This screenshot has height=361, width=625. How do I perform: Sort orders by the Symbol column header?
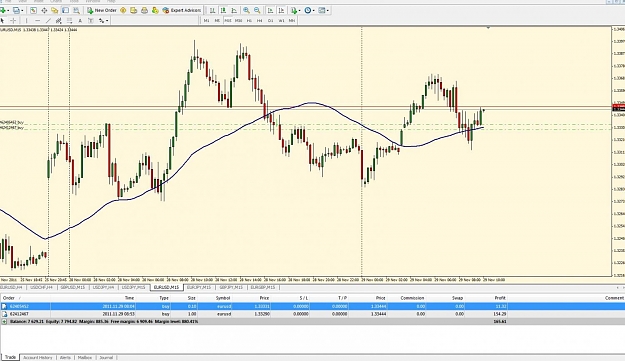coord(223,298)
